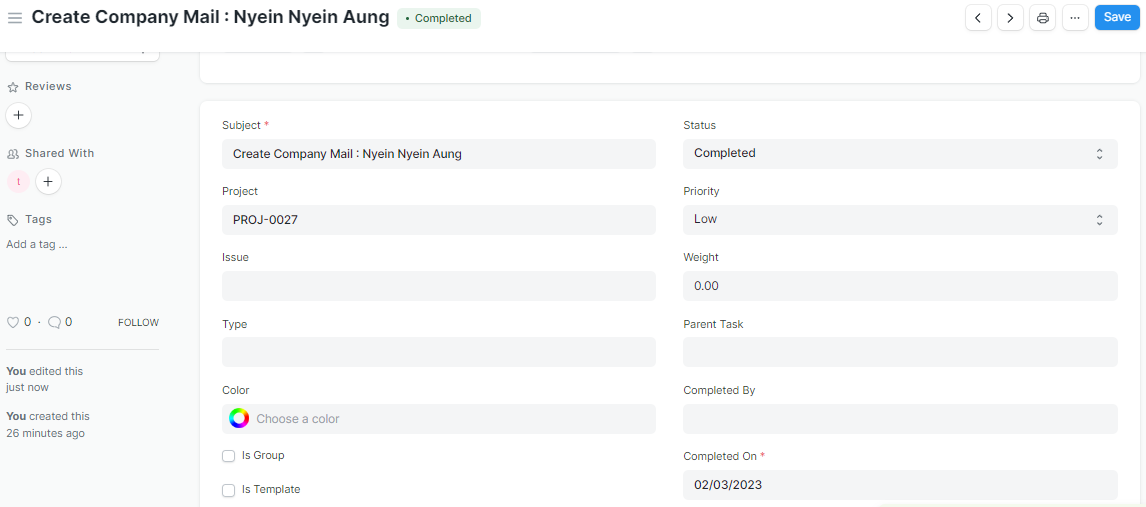Open the Completed On date 02/03/2023
Screen dimensions: 1146x507
click(900, 485)
